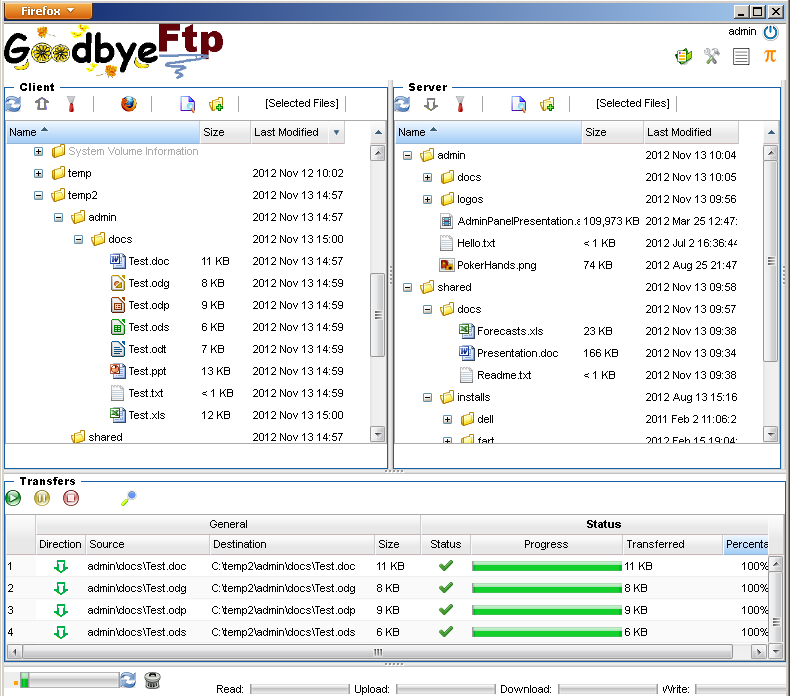Select transfer row 1 for Test.doc

pos(387,566)
